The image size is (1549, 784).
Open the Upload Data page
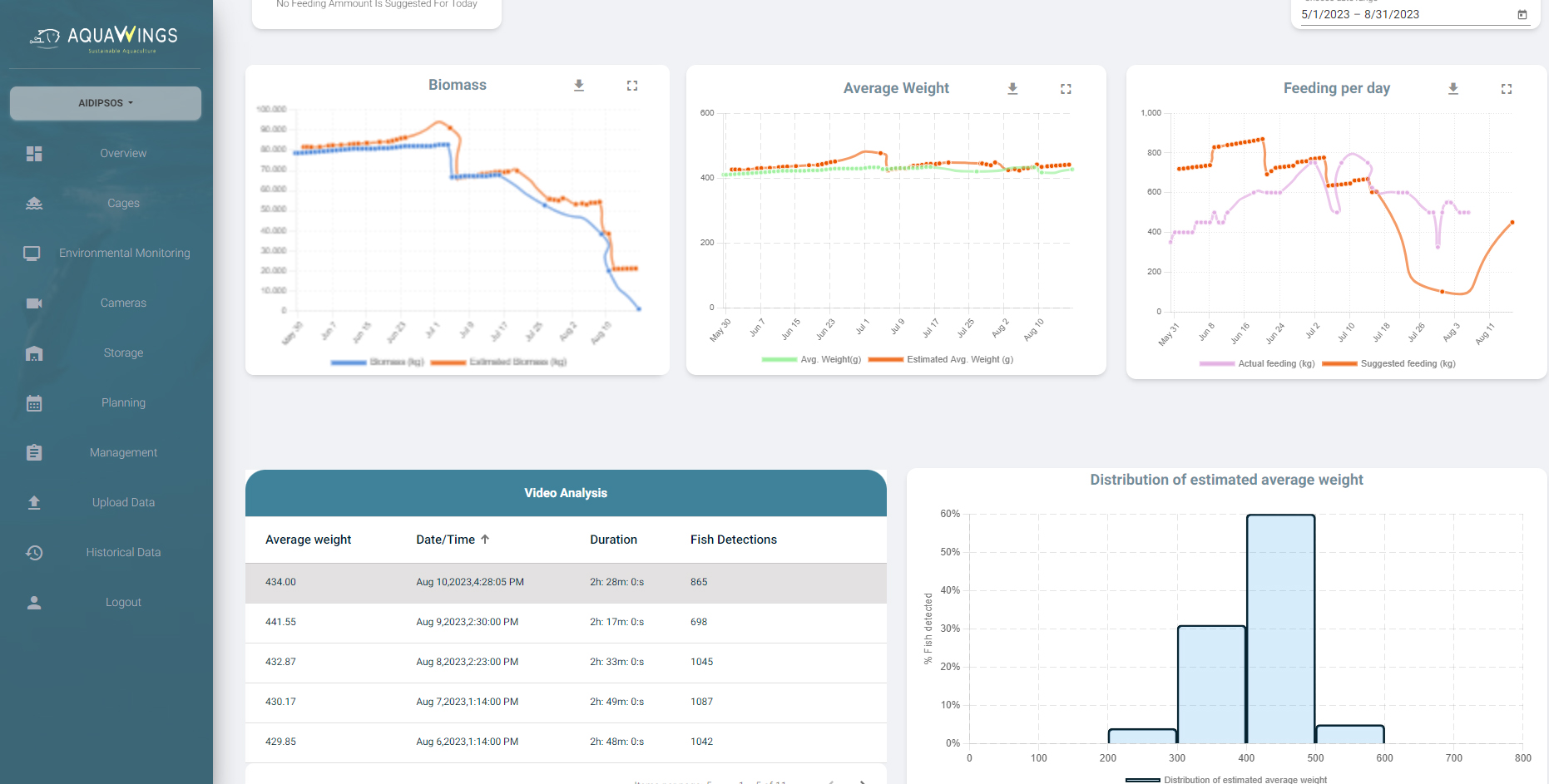pos(123,502)
